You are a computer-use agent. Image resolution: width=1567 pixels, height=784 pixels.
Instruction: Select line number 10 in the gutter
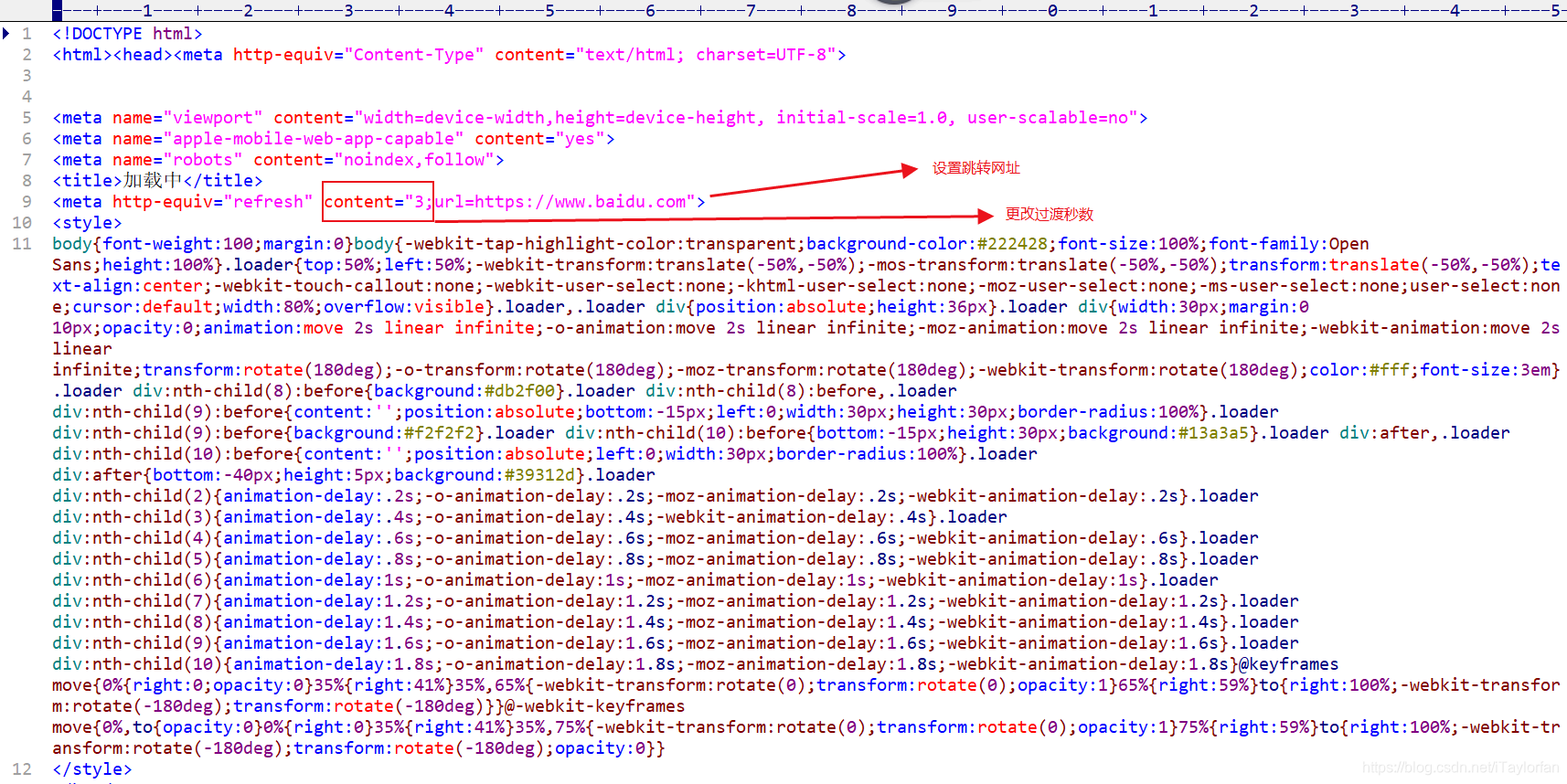pos(22,223)
